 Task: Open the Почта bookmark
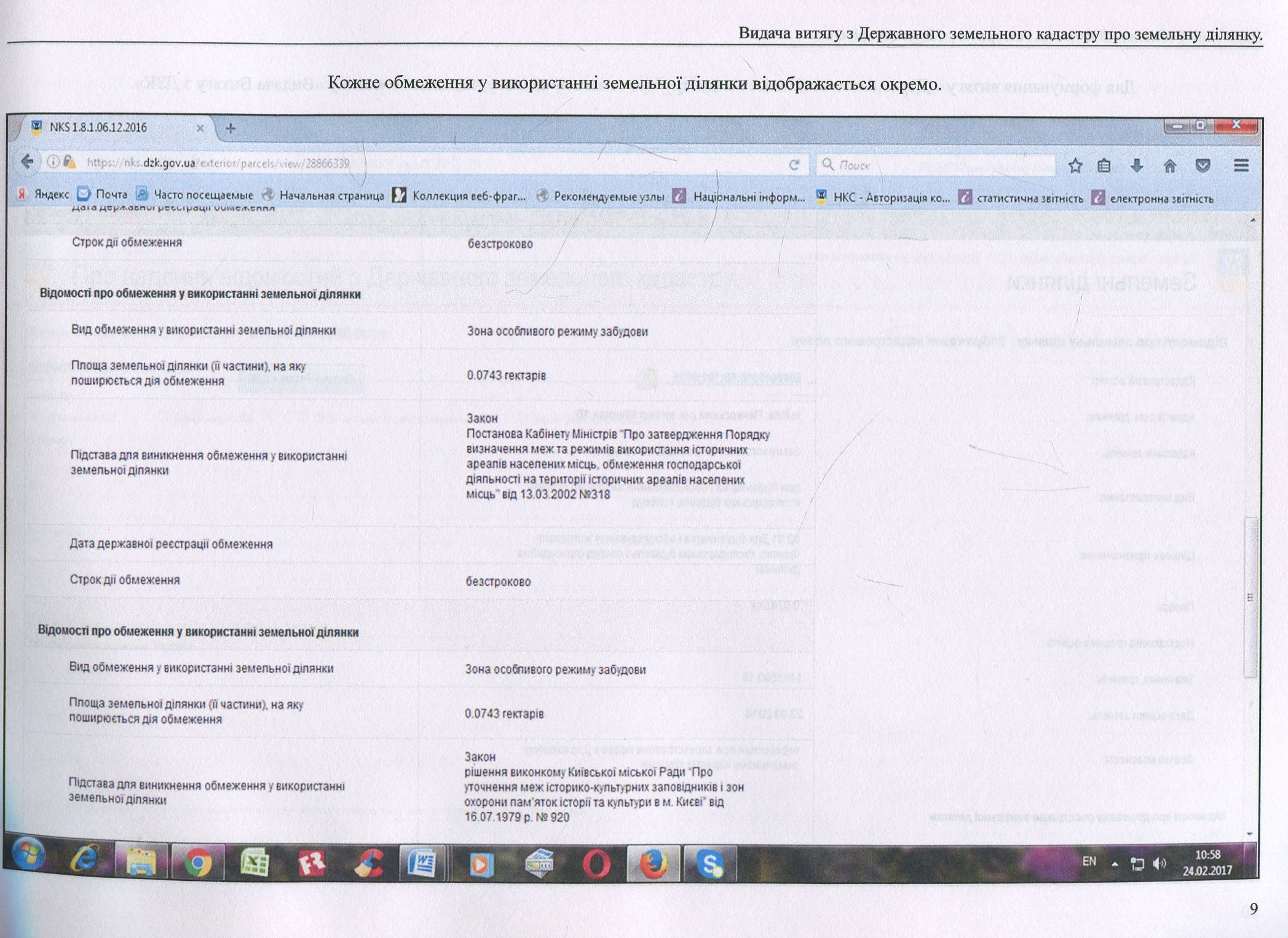[103, 194]
